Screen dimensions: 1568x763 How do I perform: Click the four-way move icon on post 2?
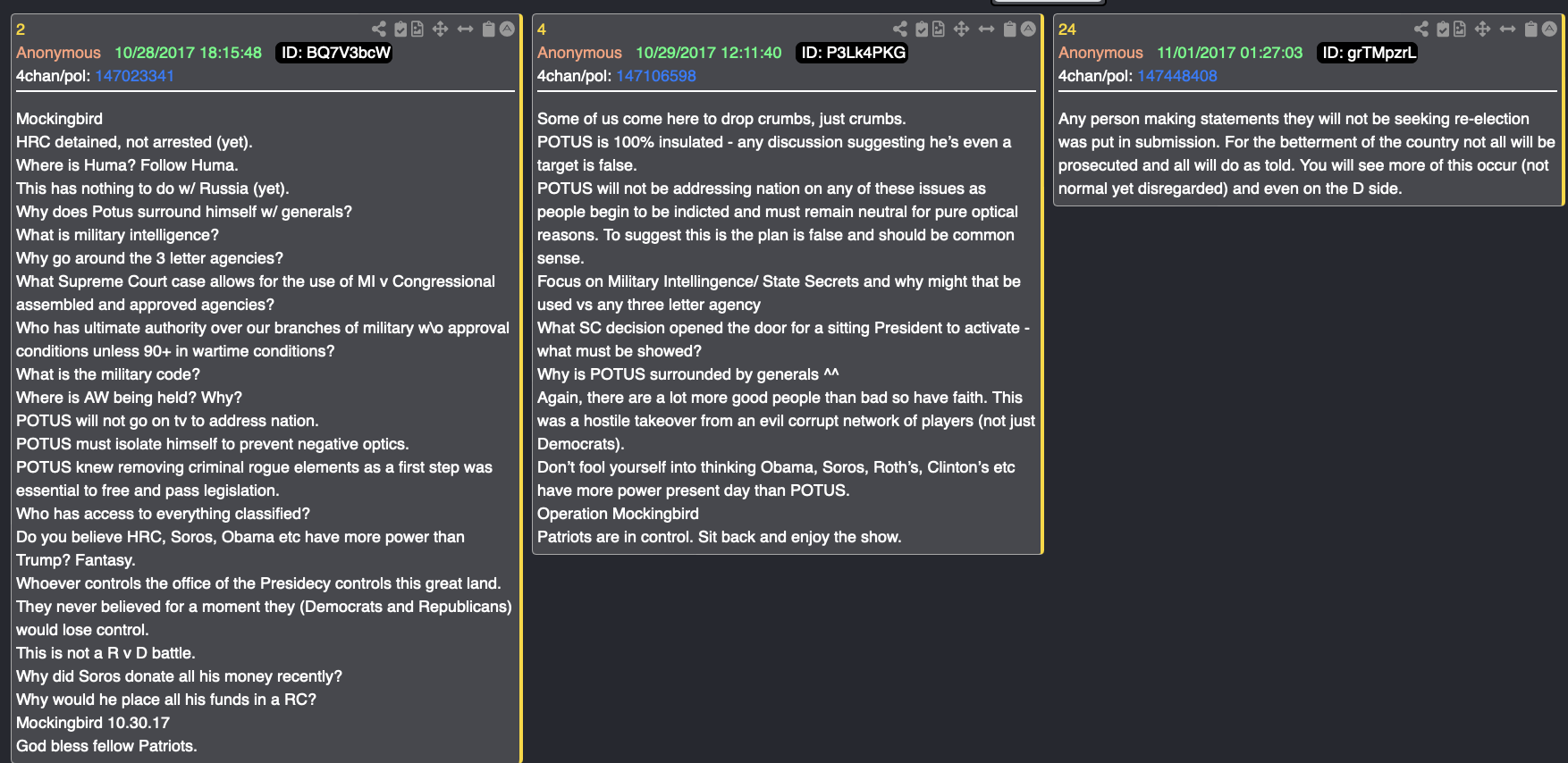(440, 29)
